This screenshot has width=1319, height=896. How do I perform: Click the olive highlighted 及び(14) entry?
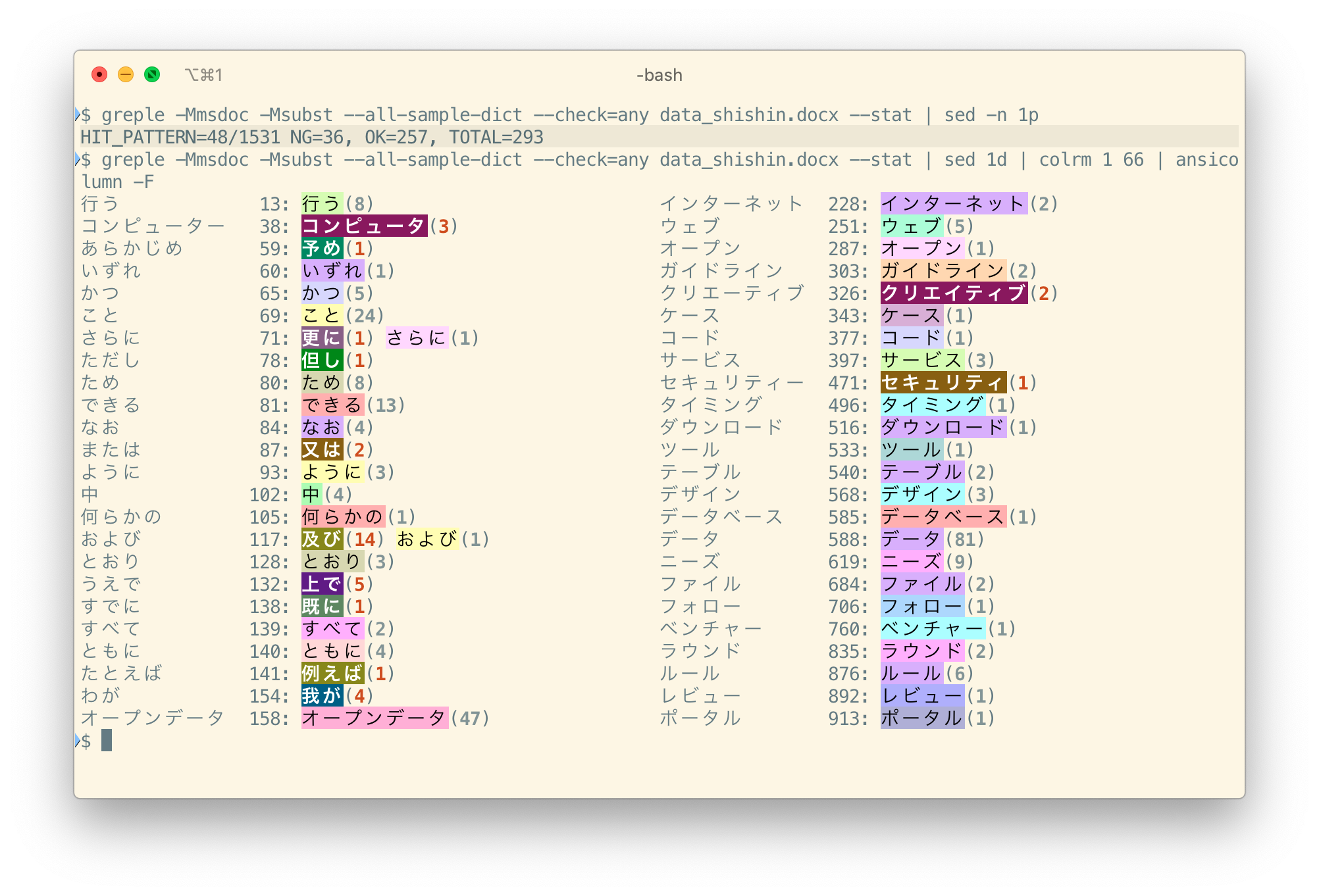pos(322,539)
